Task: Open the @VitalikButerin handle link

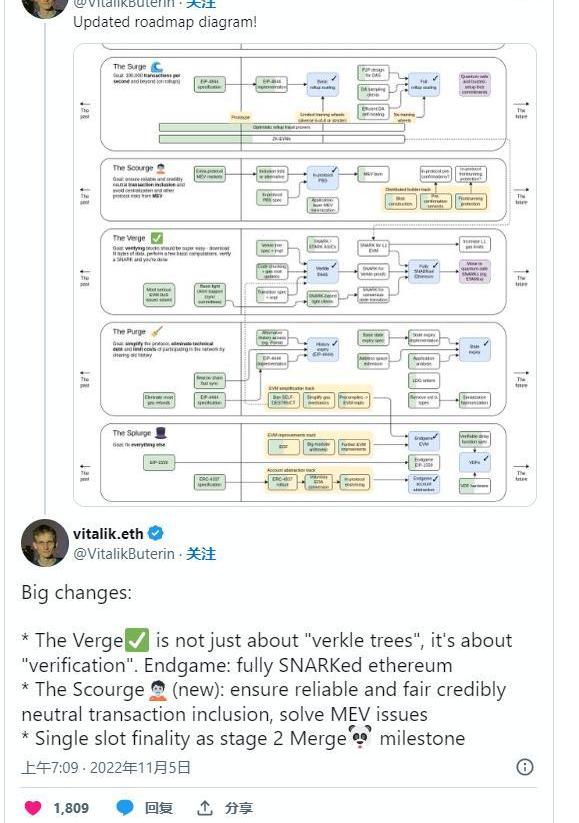Action: pos(124,554)
